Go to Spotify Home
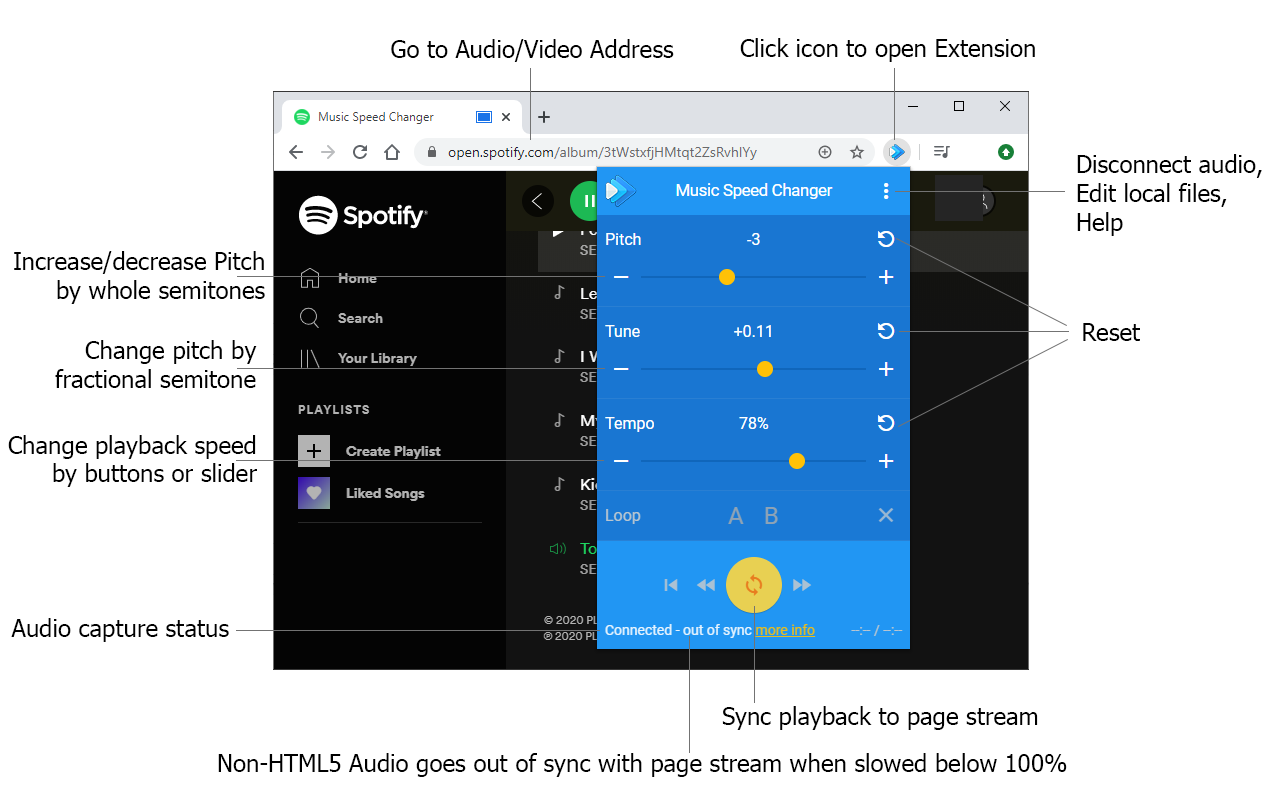1280x800 pixels. pos(358,278)
